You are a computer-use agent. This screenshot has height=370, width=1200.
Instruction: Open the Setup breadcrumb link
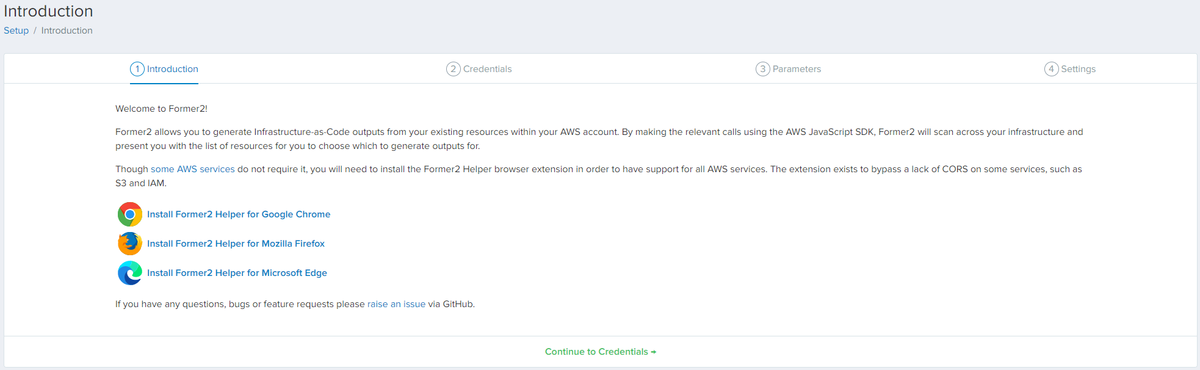pyautogui.click(x=16, y=31)
